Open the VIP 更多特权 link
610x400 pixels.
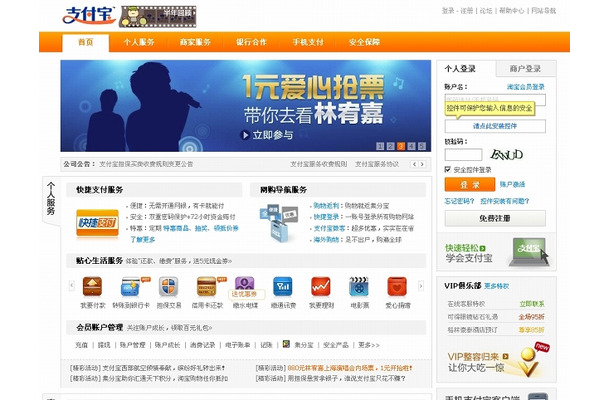coord(496,286)
